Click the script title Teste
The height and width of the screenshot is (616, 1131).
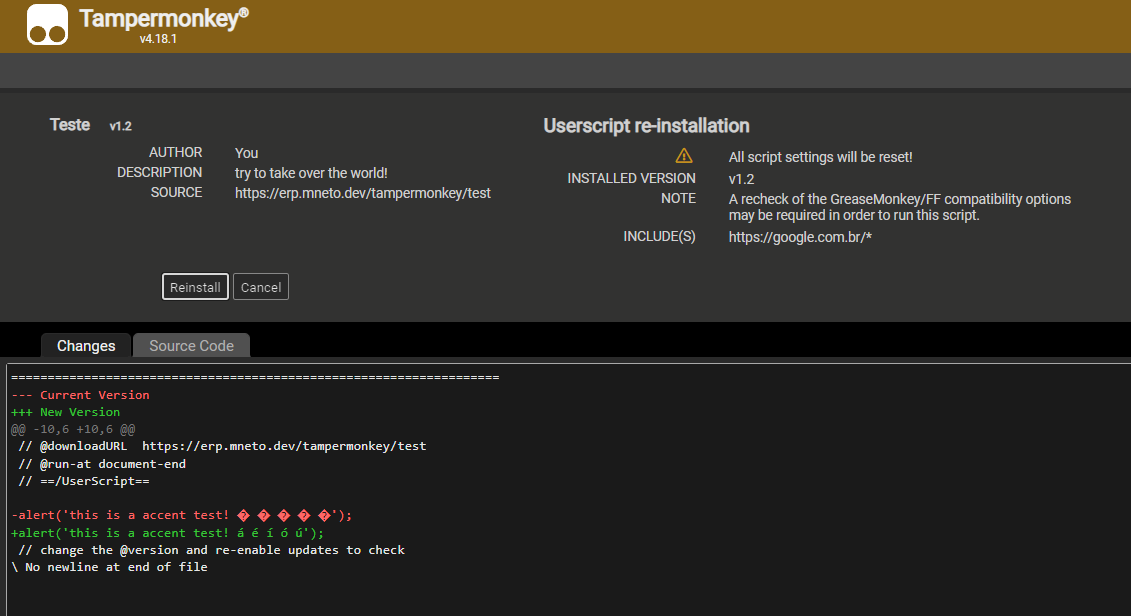tap(69, 124)
